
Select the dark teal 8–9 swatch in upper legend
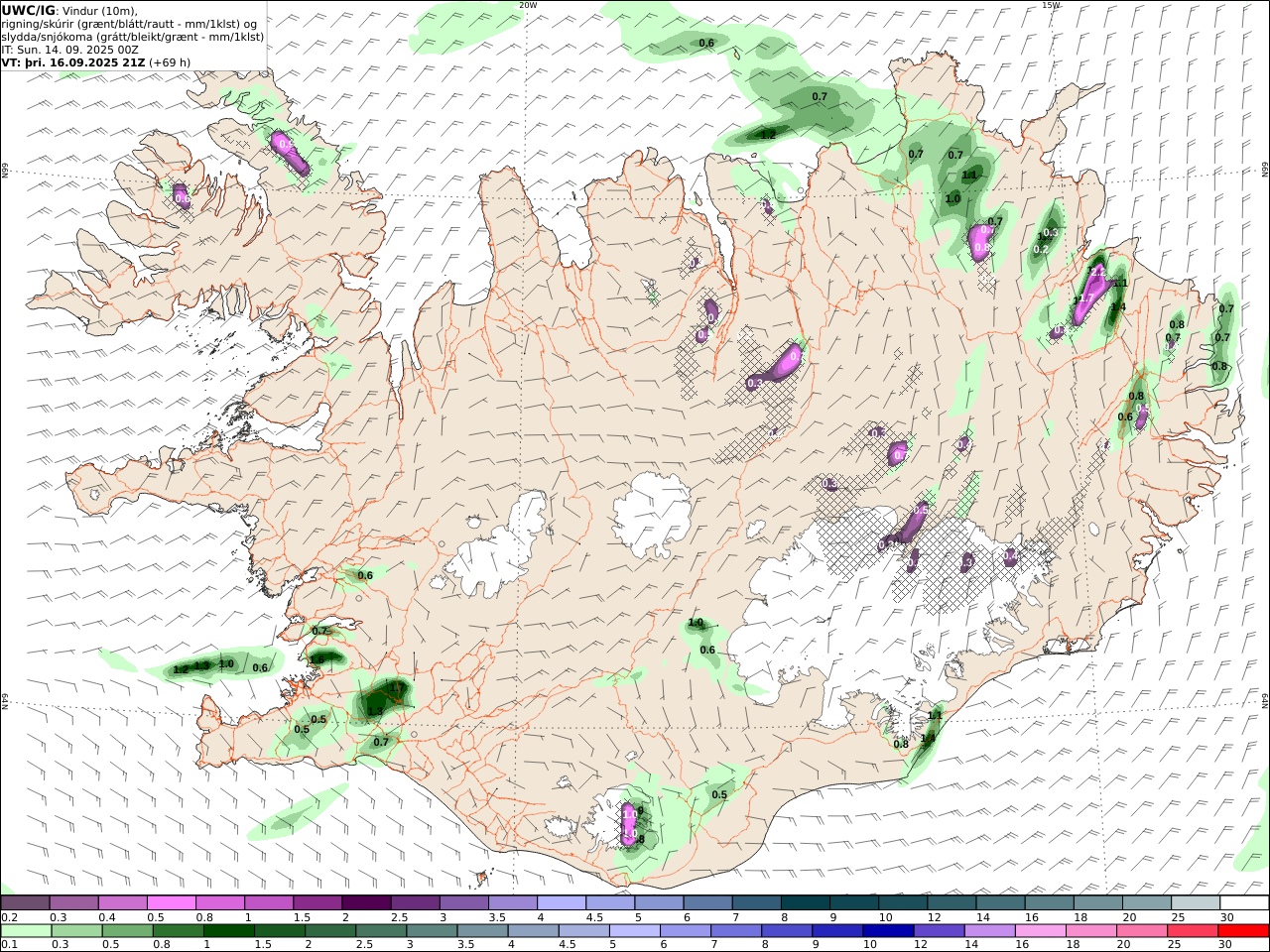pyautogui.click(x=805, y=902)
